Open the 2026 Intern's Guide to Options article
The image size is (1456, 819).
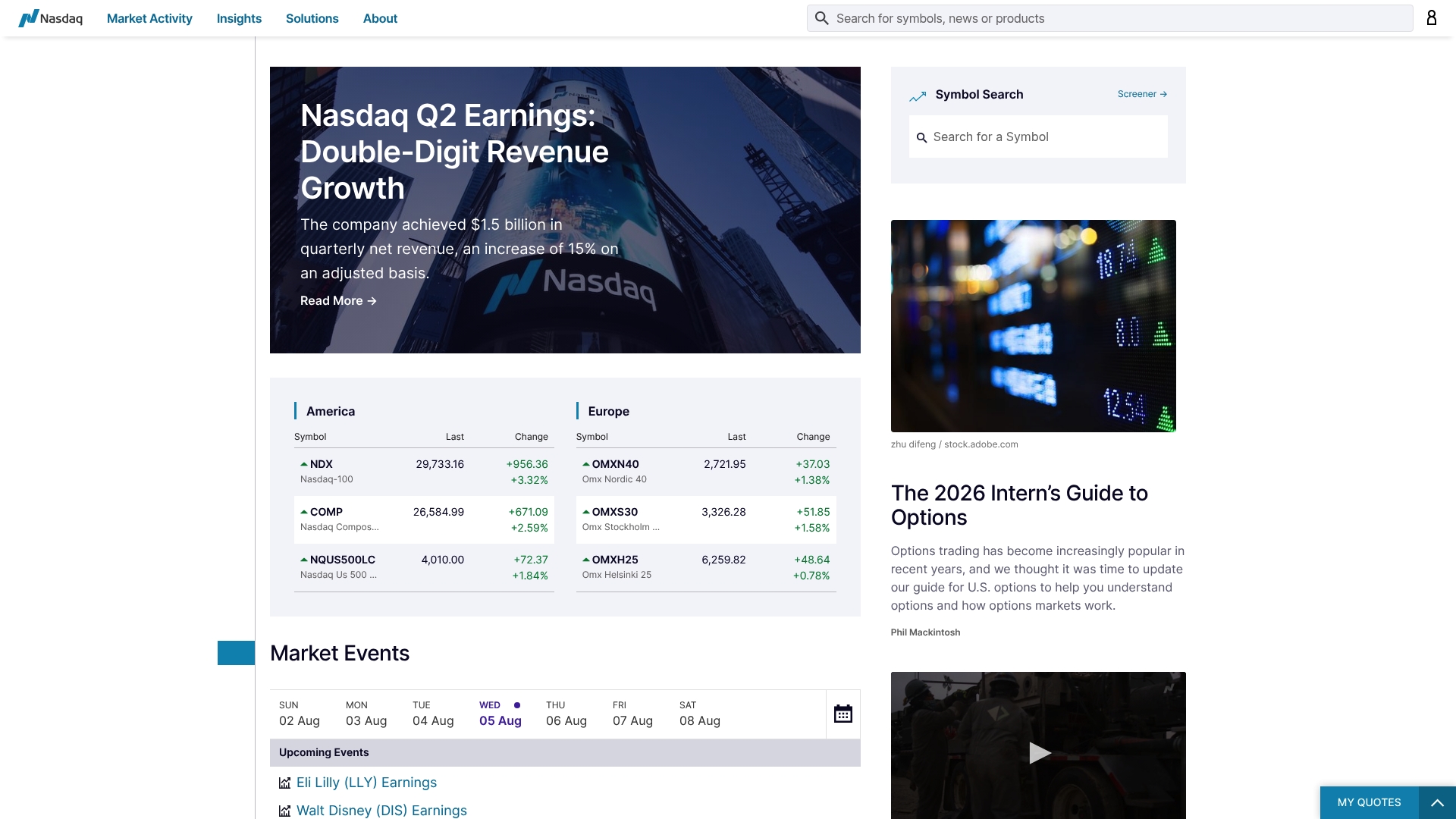pos(1019,505)
